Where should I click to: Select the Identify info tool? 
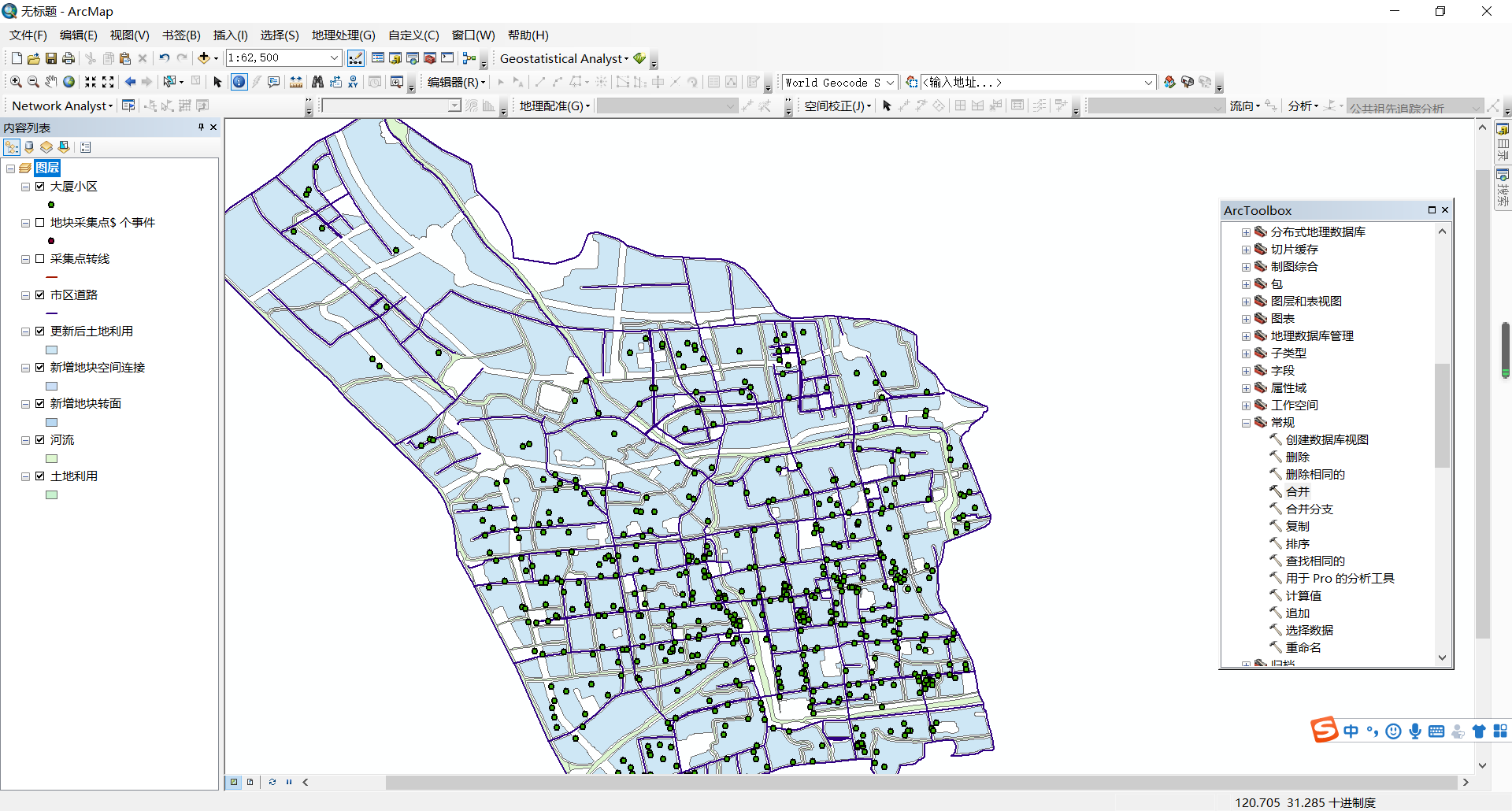coord(239,82)
